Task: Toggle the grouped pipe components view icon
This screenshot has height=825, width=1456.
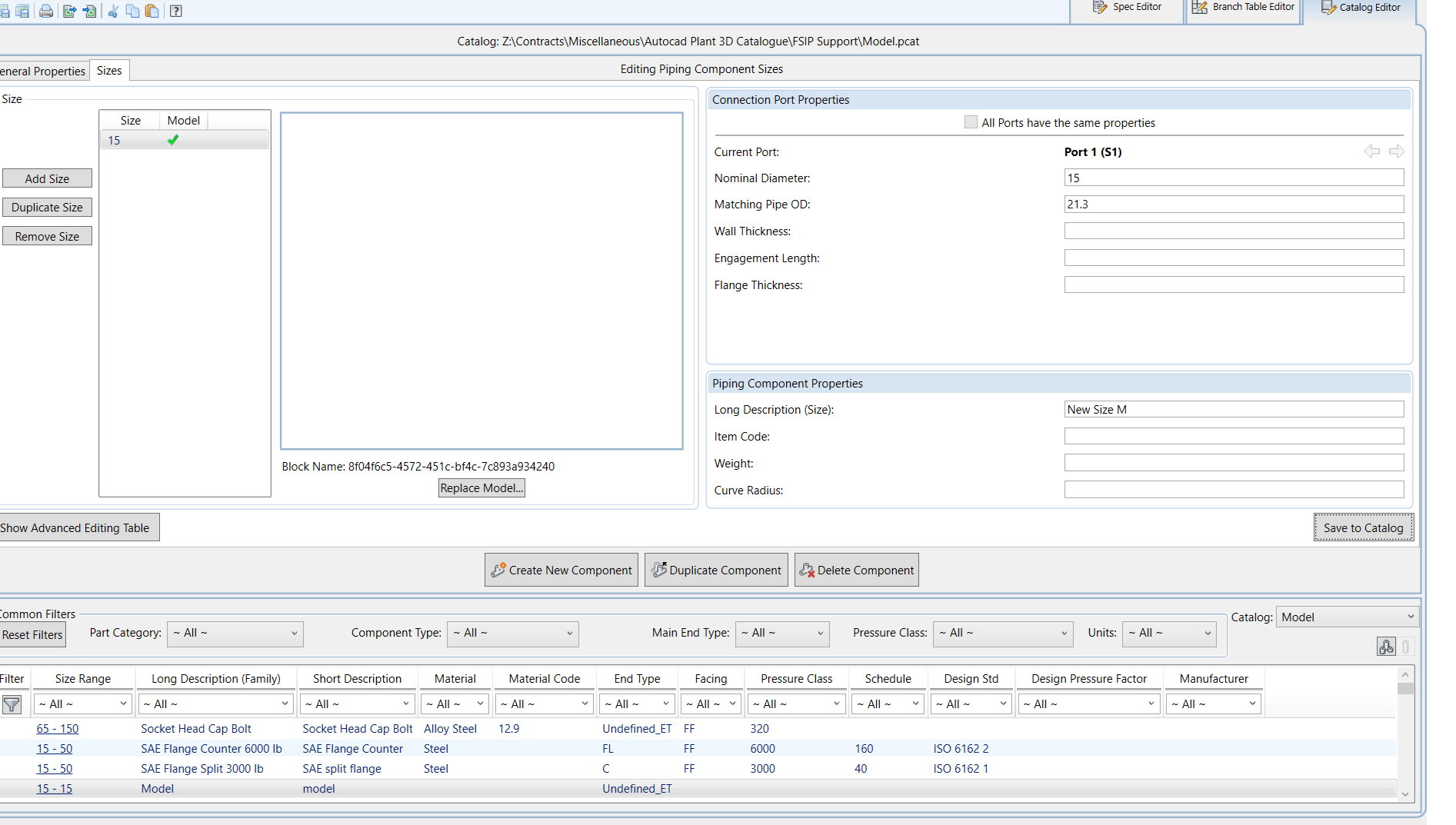Action: coord(1386,647)
